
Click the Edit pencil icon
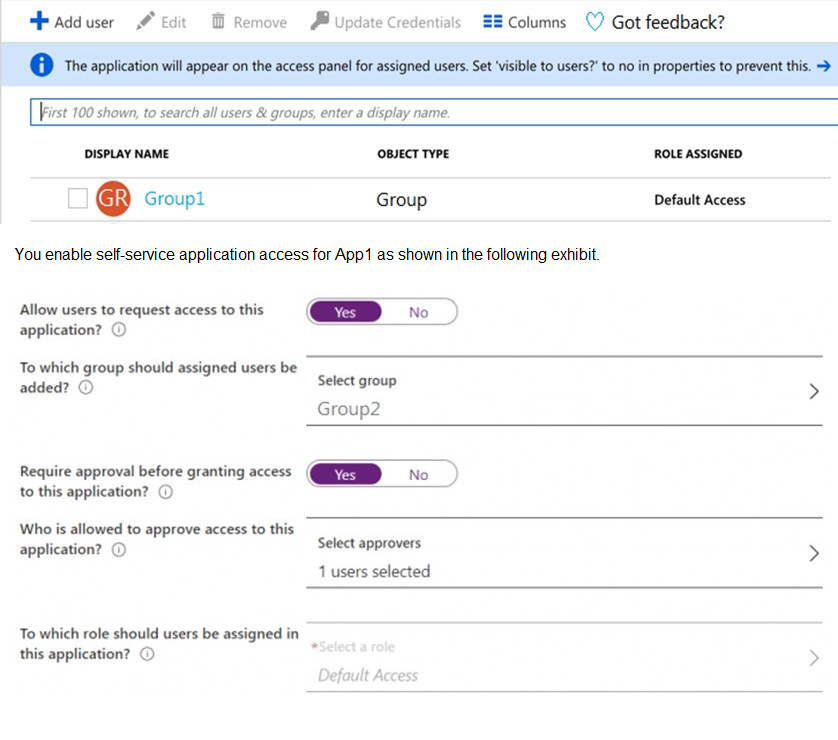[146, 21]
